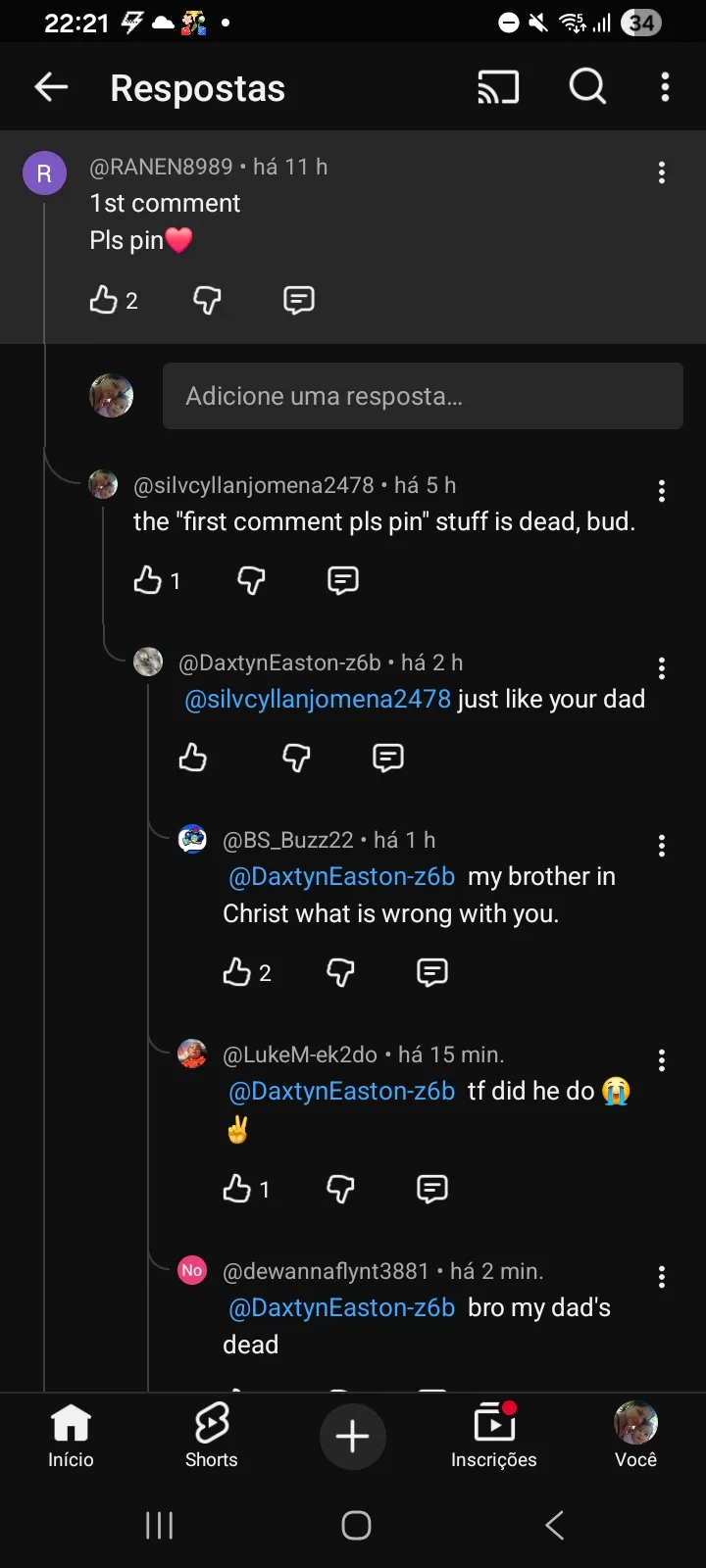
Task: Open the header three-dot overflow menu
Action: pyautogui.click(x=665, y=87)
